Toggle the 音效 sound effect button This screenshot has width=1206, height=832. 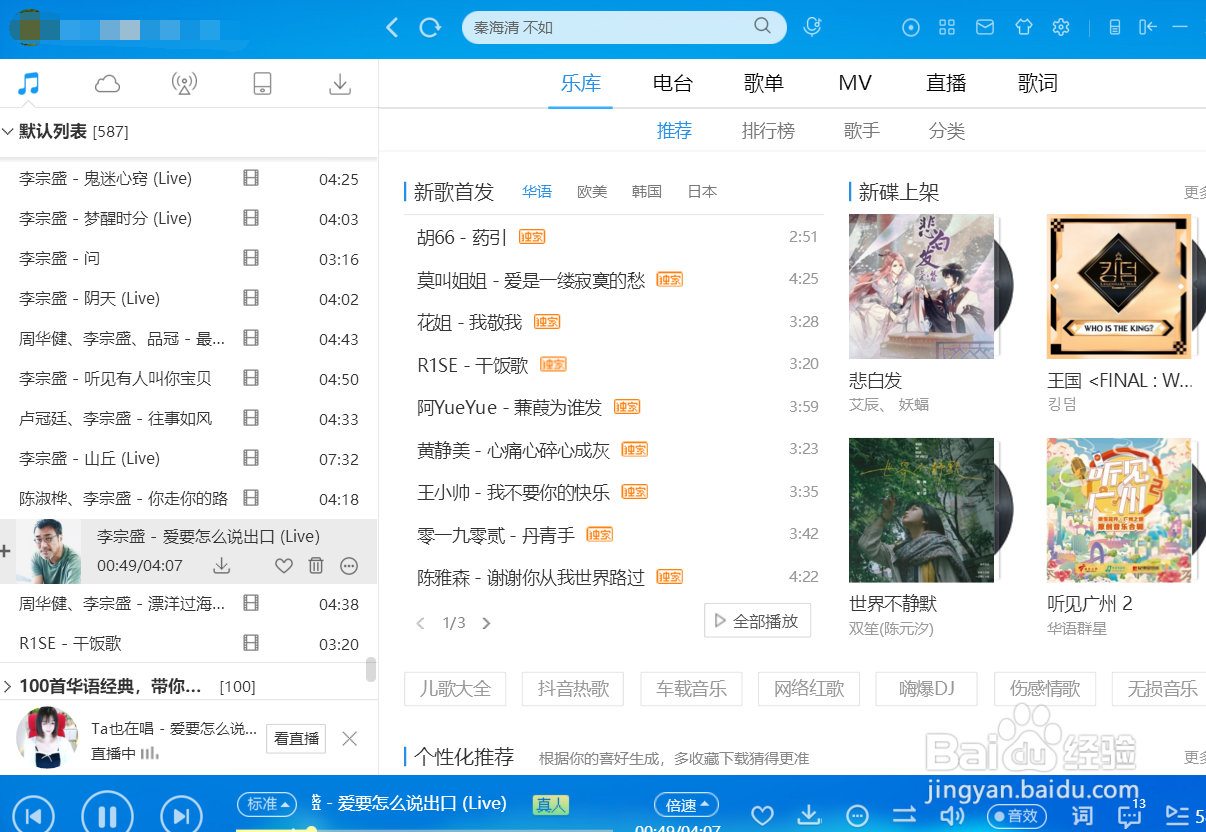click(1016, 816)
